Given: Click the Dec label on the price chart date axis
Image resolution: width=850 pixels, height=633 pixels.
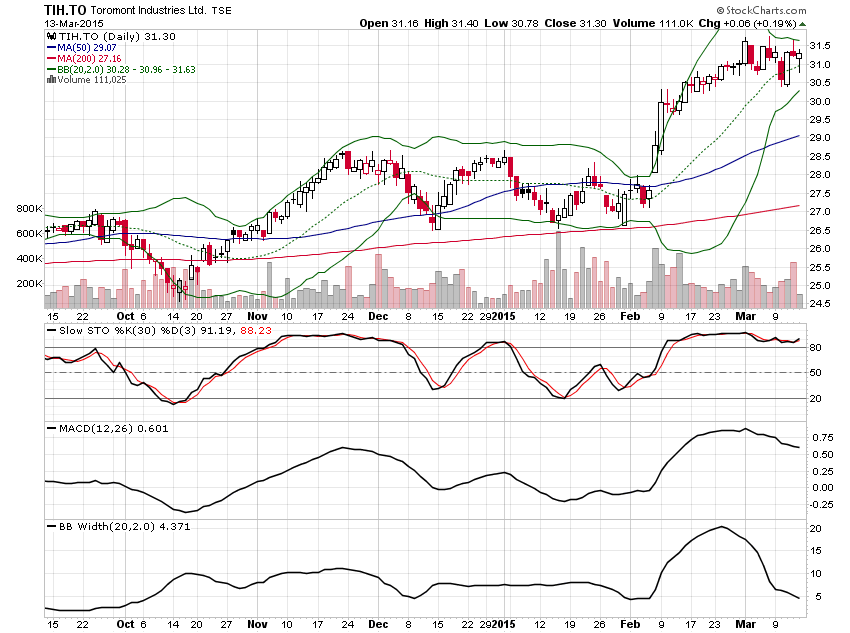Looking at the screenshot, I should pos(378,316).
